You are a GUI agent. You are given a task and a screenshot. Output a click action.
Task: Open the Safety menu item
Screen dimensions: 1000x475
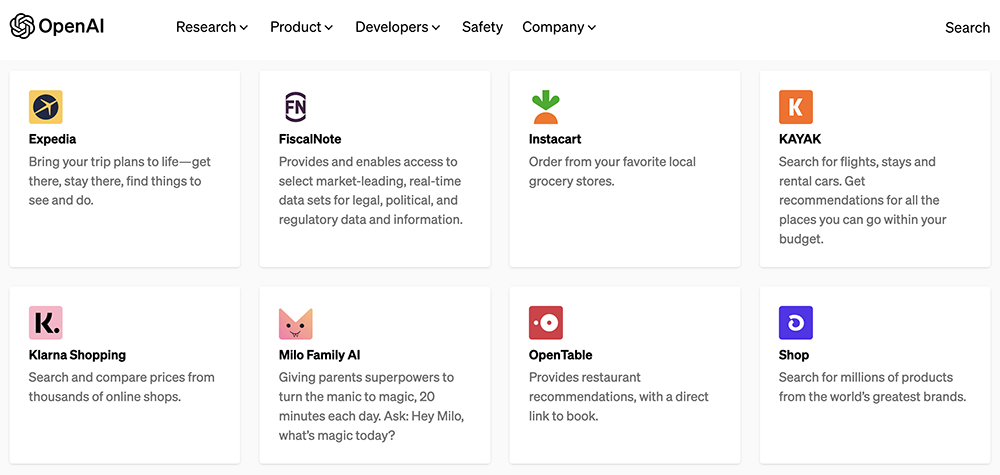tap(482, 27)
